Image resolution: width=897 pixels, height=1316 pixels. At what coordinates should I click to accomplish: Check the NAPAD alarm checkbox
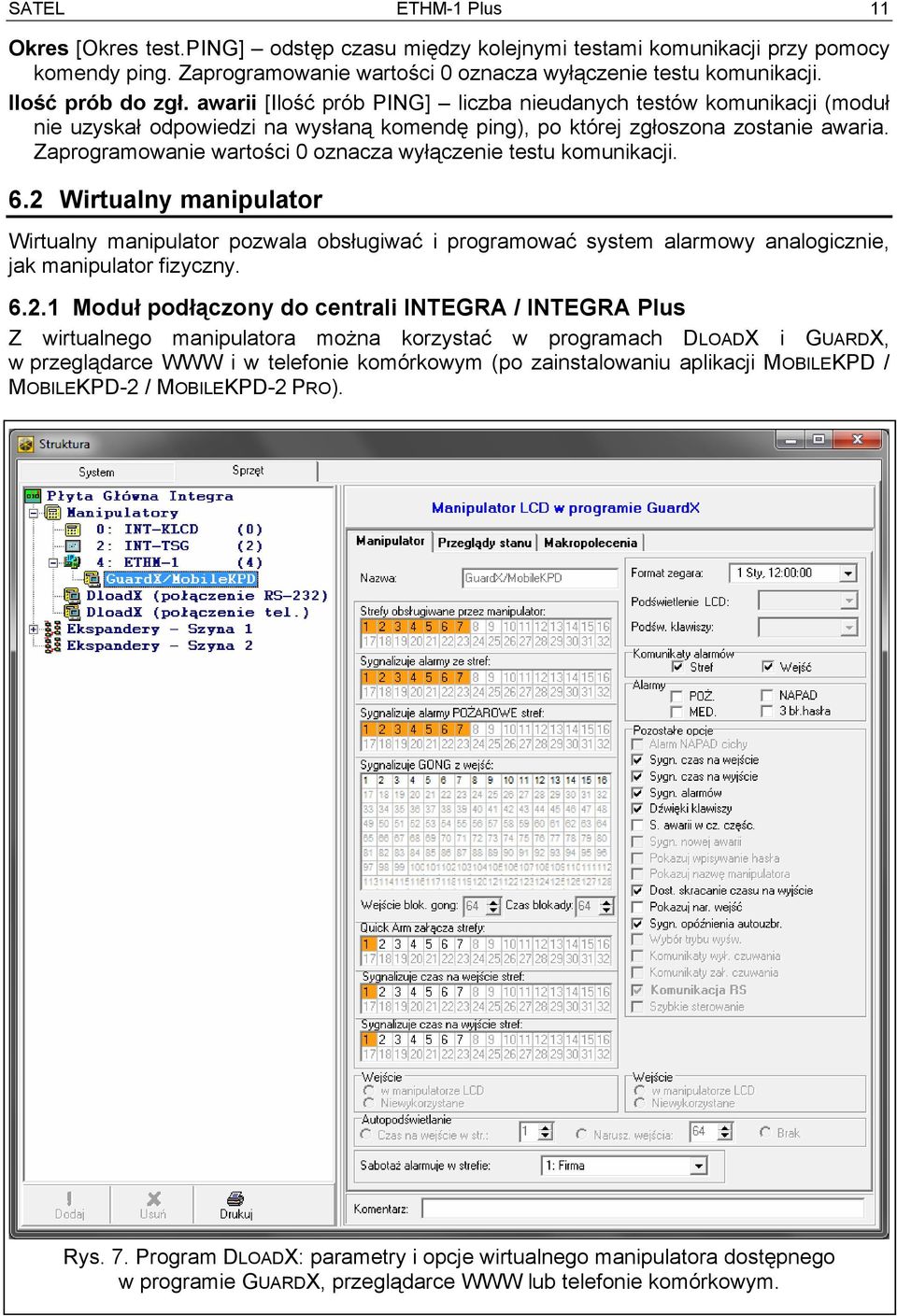click(768, 696)
